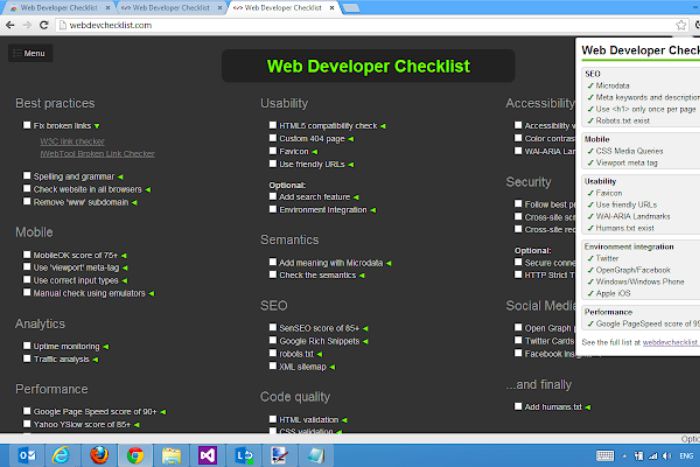Bookmark this page with the star icon
Screen dimensions: 700x467
681,25
